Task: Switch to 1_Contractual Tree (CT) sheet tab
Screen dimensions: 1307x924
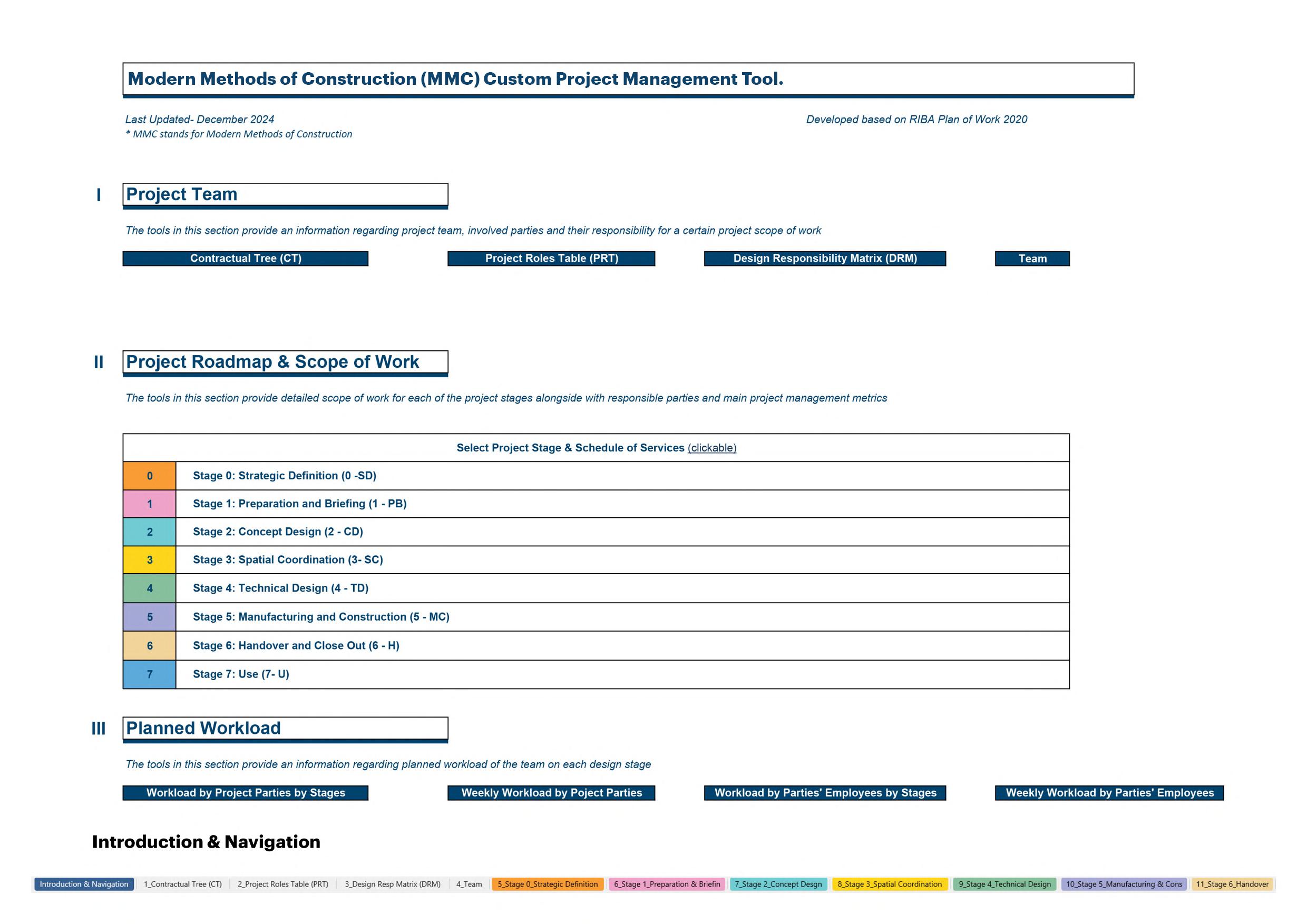Action: tap(182, 884)
